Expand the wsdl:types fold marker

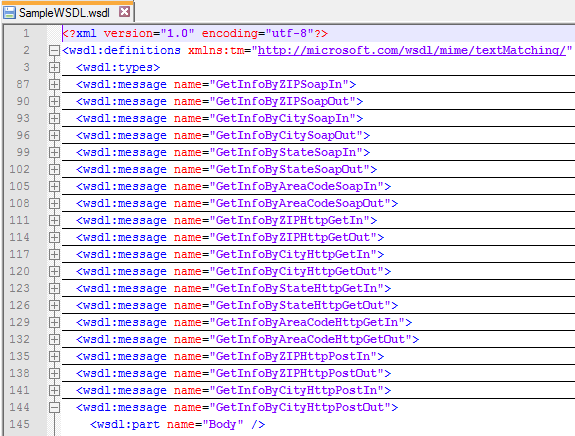coord(54,67)
